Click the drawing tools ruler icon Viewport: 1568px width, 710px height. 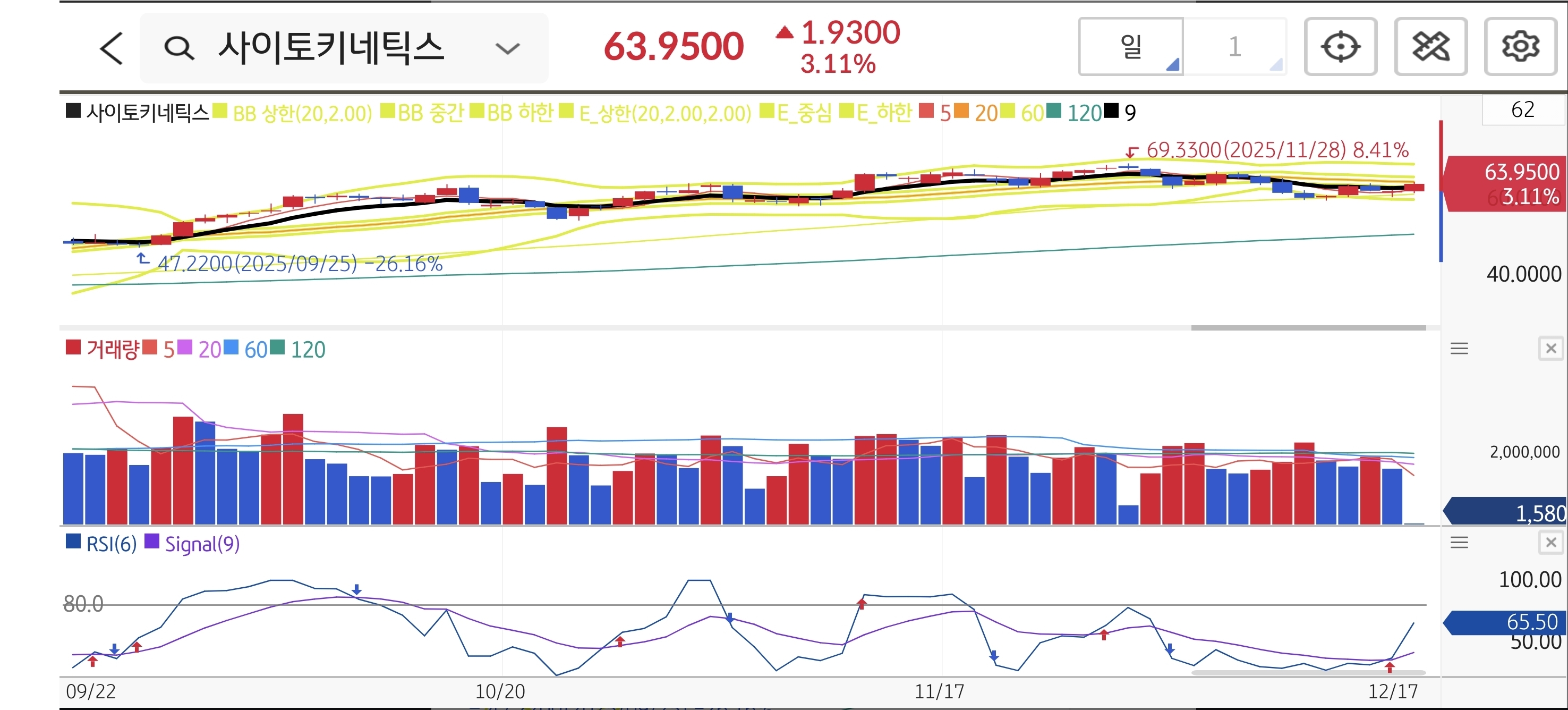[x=1430, y=47]
